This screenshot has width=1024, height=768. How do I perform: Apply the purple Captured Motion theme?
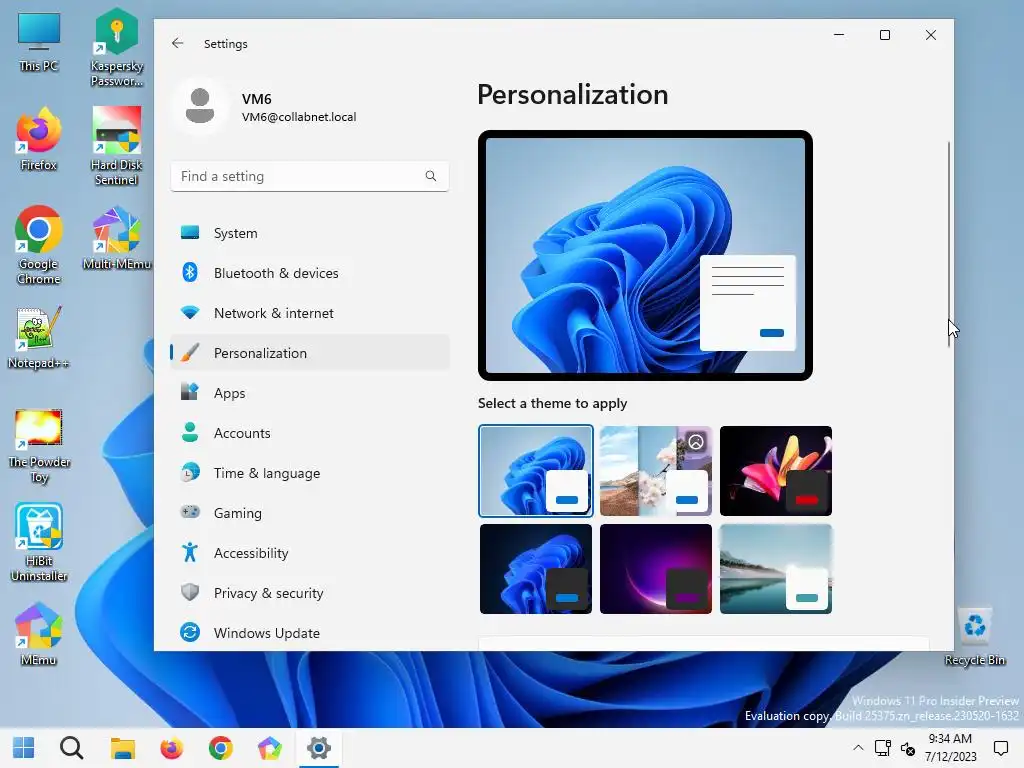(656, 569)
